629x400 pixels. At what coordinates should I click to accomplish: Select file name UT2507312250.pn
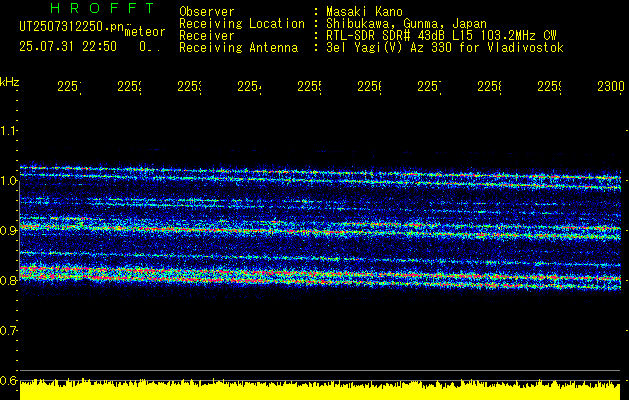72,27
